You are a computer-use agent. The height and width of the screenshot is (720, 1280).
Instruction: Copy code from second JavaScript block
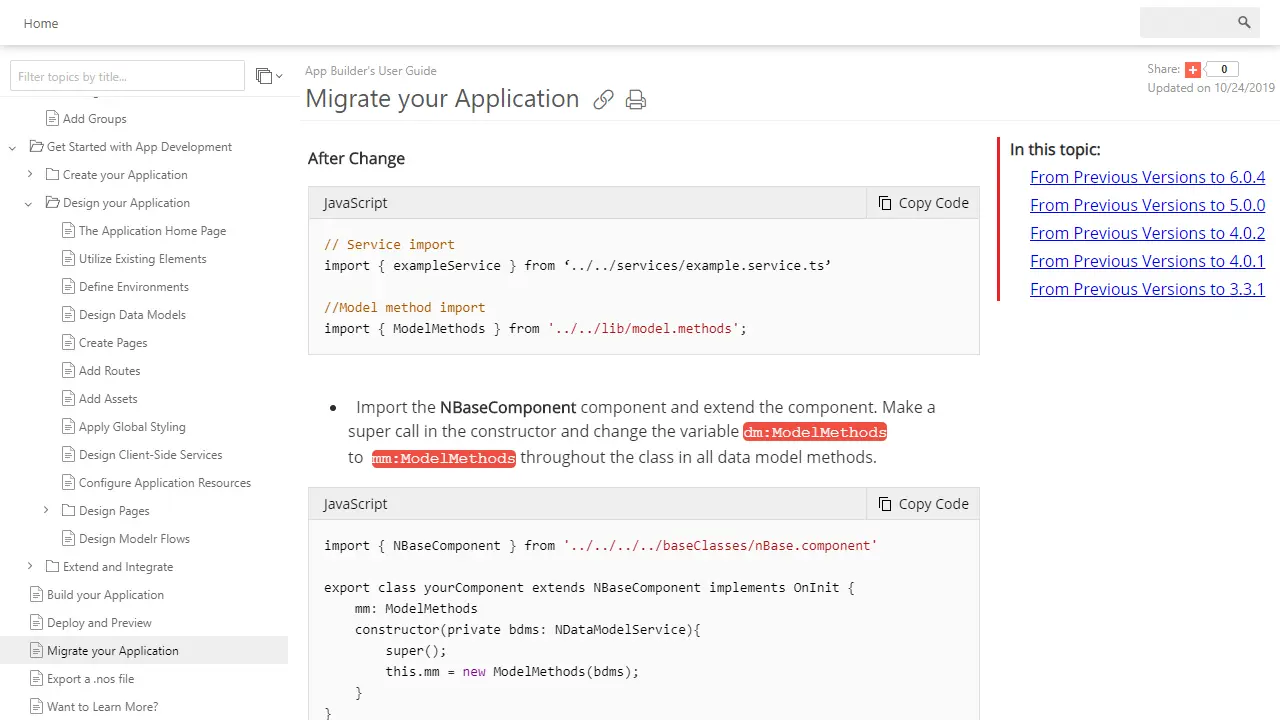[923, 504]
